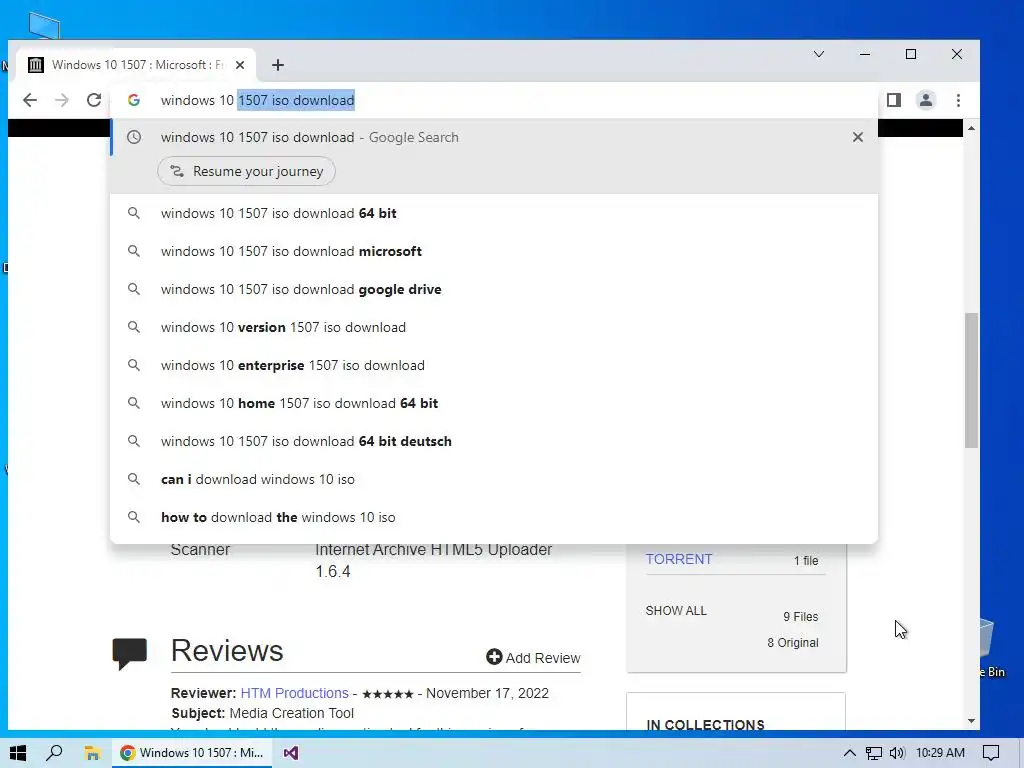Image resolution: width=1024 pixels, height=768 pixels.
Task: Choose suggestion ending in '64 bit'
Action: click(494, 214)
